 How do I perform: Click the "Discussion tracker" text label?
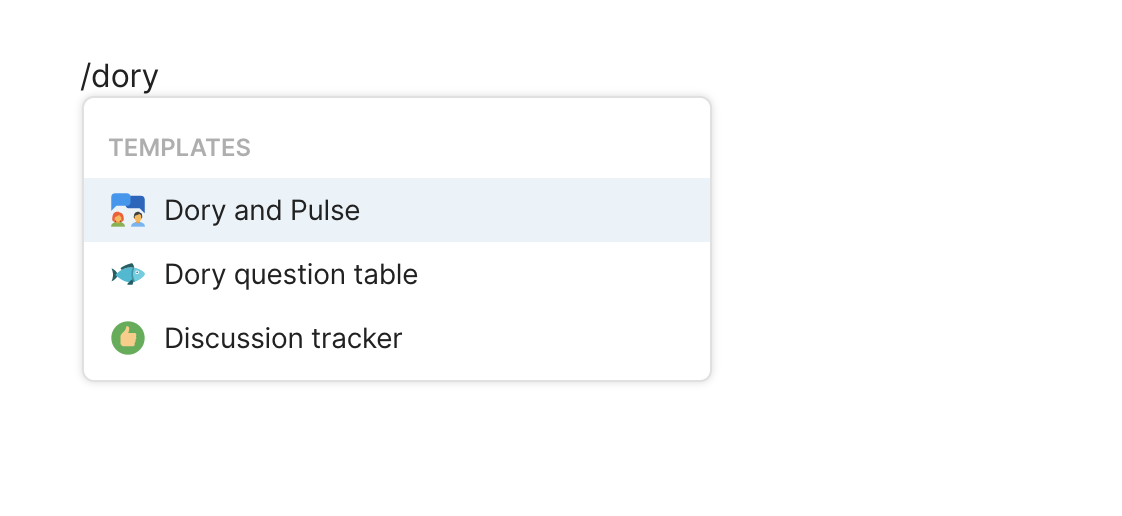283,338
